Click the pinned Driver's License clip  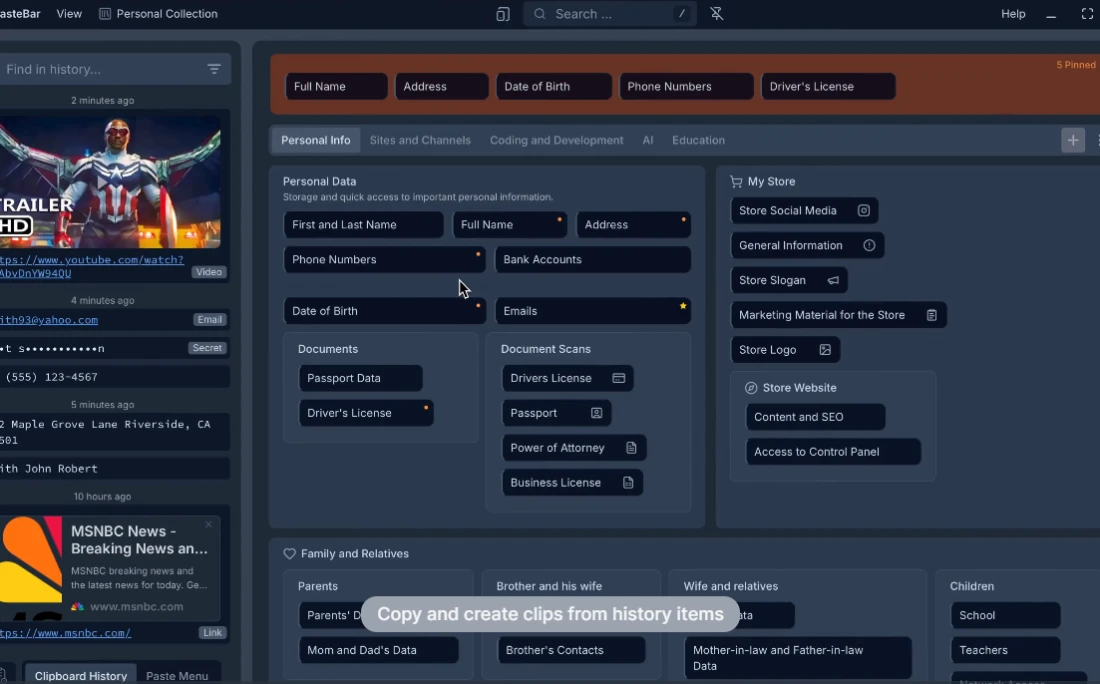(x=827, y=87)
